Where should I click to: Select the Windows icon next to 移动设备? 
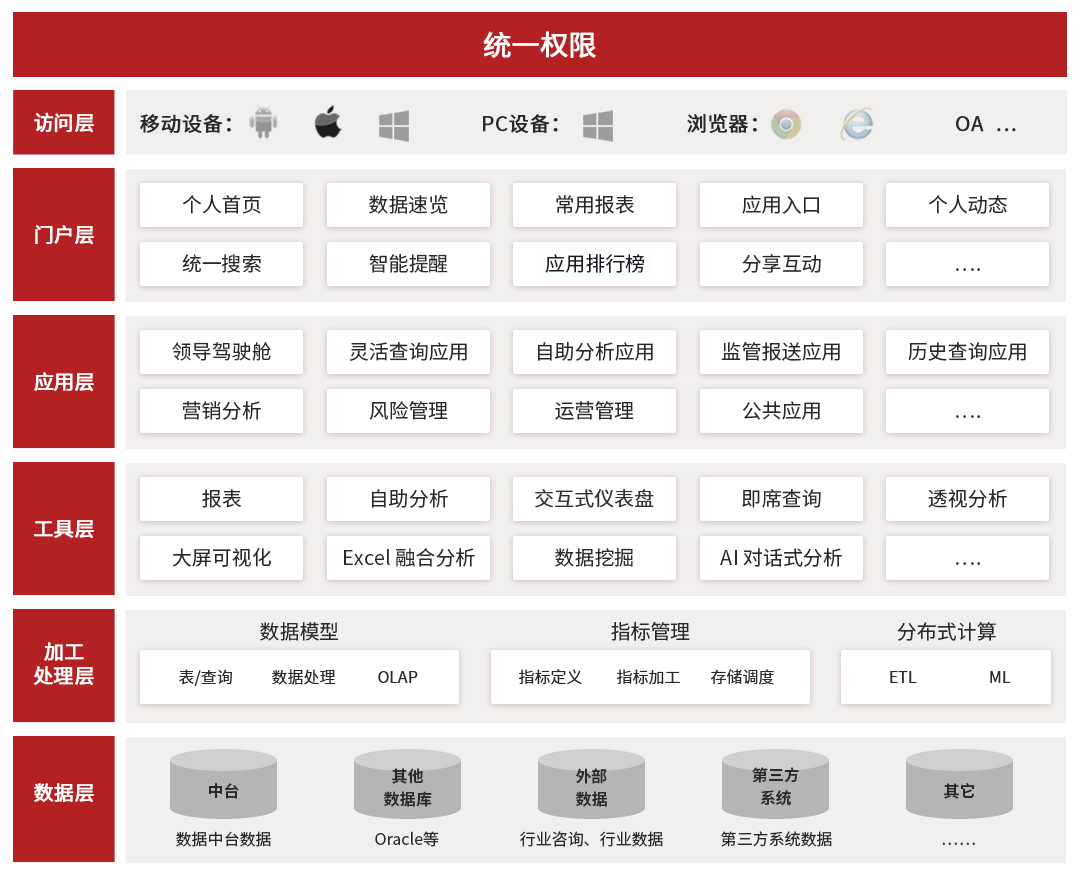(396, 124)
